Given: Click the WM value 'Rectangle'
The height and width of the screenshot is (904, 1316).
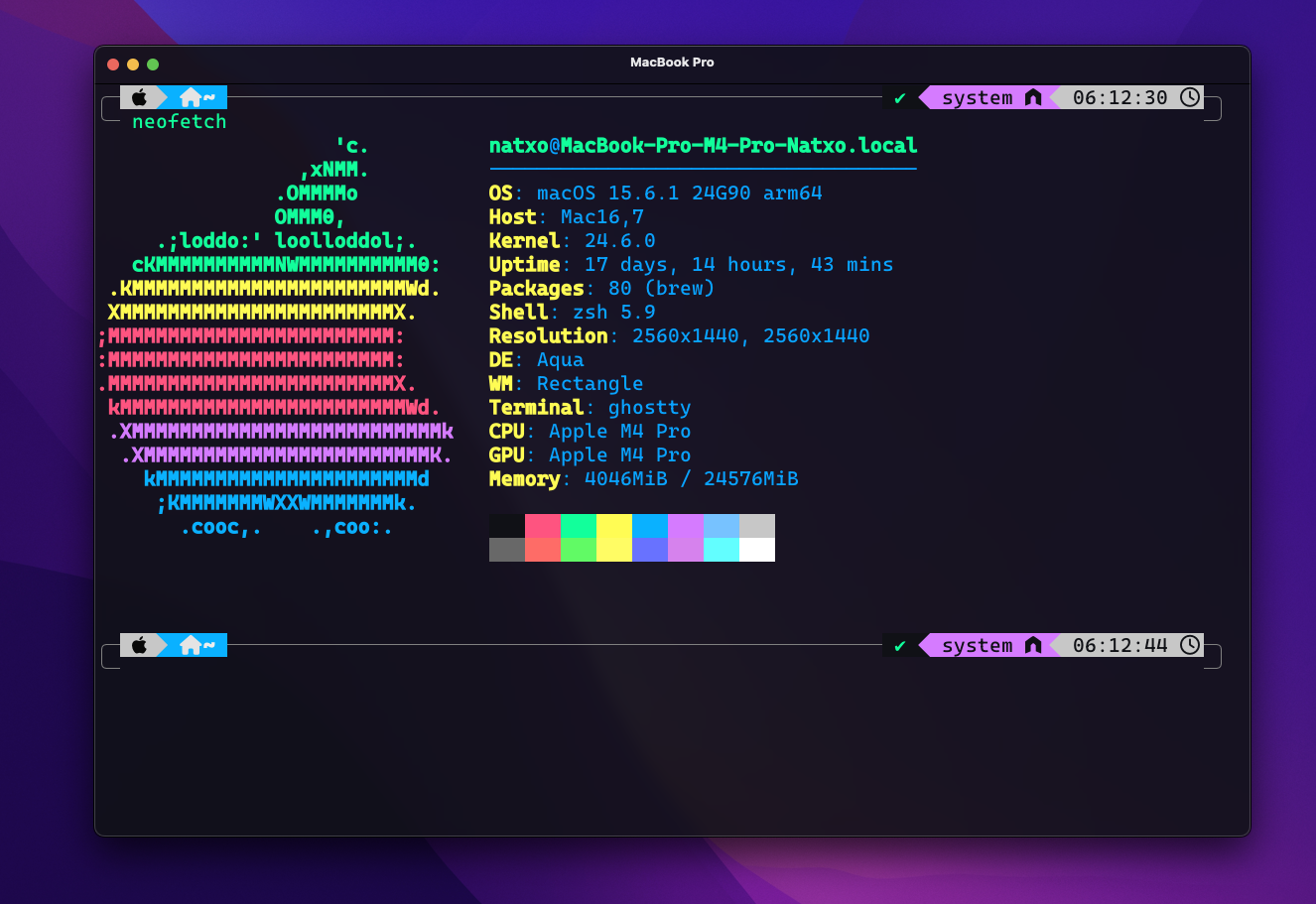Looking at the screenshot, I should [x=591, y=384].
